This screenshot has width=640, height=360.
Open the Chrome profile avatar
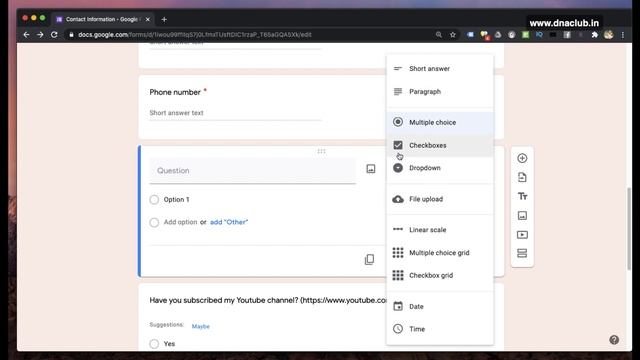point(609,35)
